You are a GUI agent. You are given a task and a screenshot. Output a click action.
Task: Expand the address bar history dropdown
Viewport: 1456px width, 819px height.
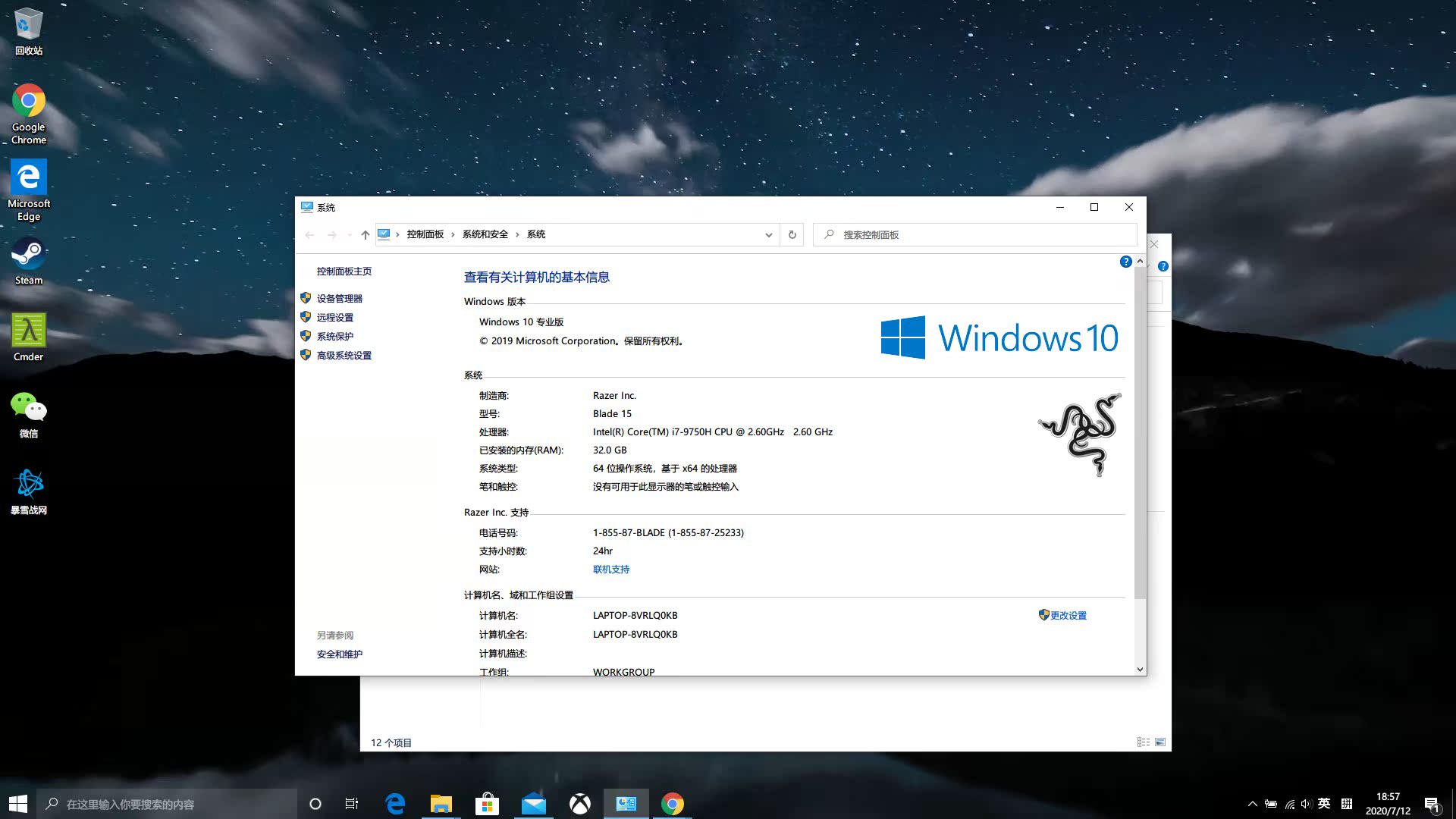pyautogui.click(x=769, y=234)
